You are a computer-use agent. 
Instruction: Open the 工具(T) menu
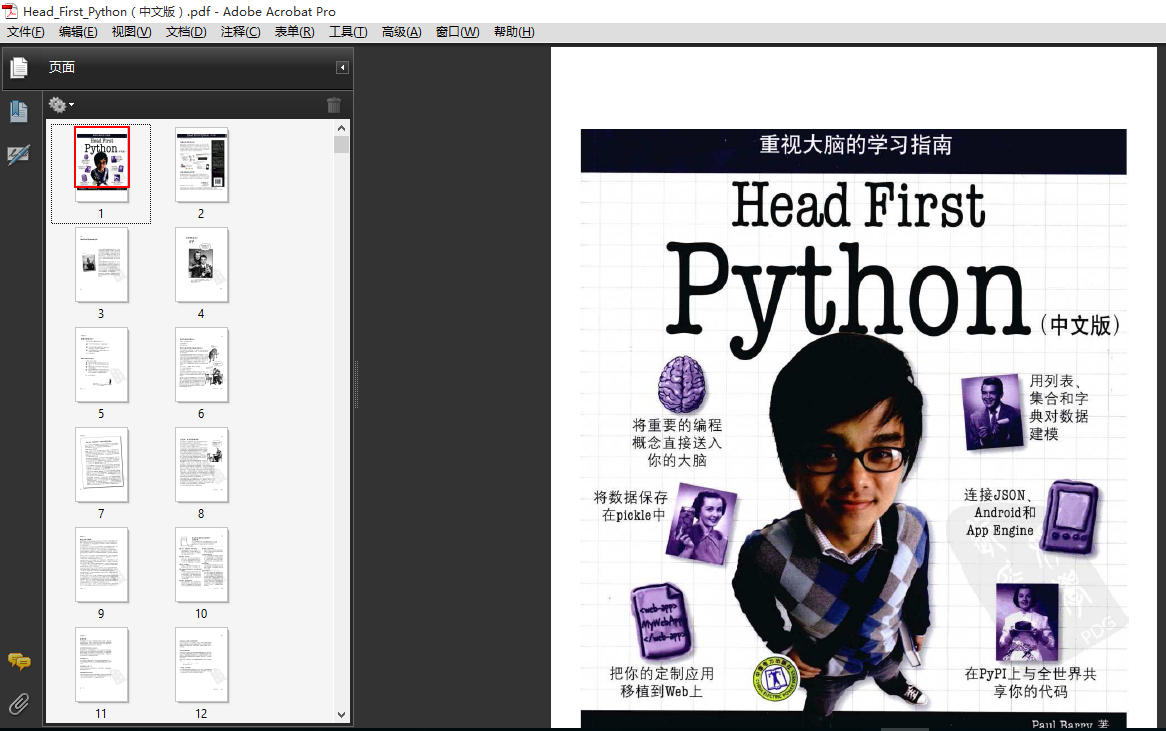coord(348,32)
